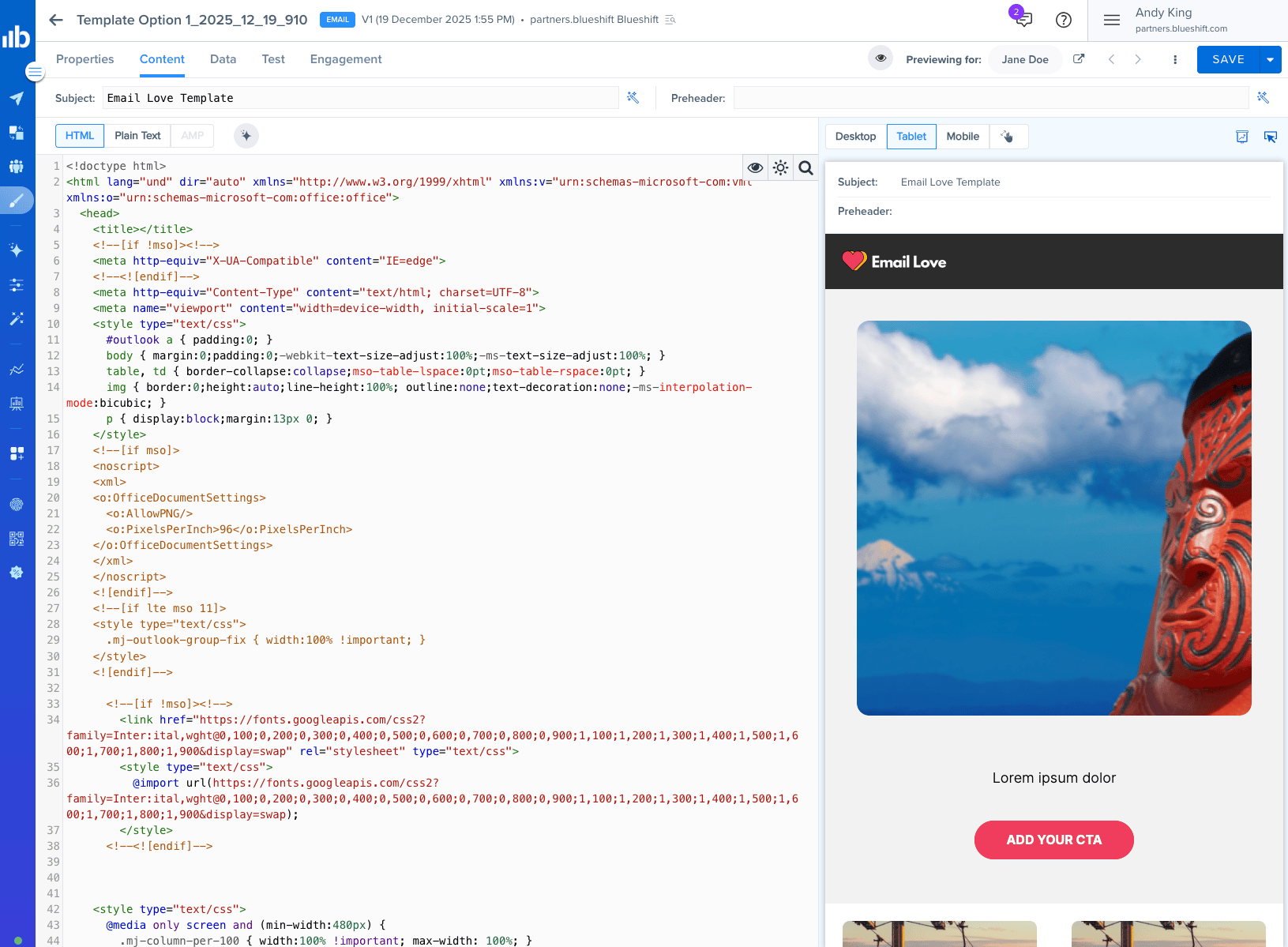Click the Preheader input field

[991, 98]
